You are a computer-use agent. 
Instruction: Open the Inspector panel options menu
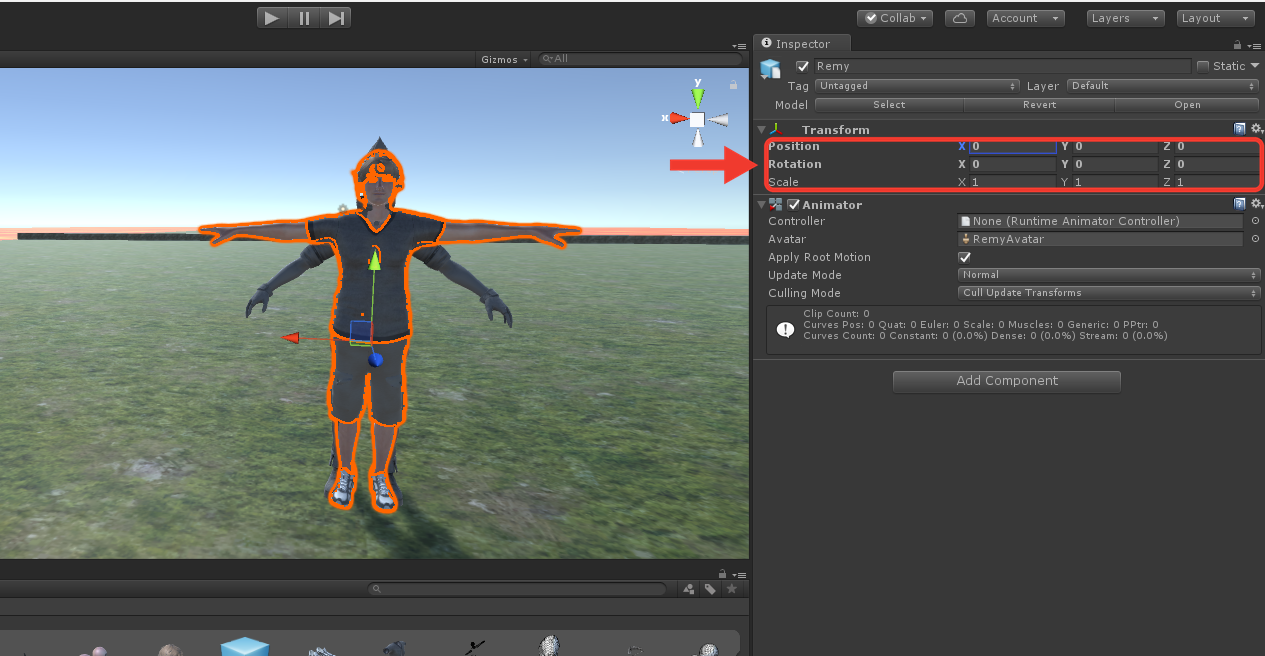pos(1253,44)
